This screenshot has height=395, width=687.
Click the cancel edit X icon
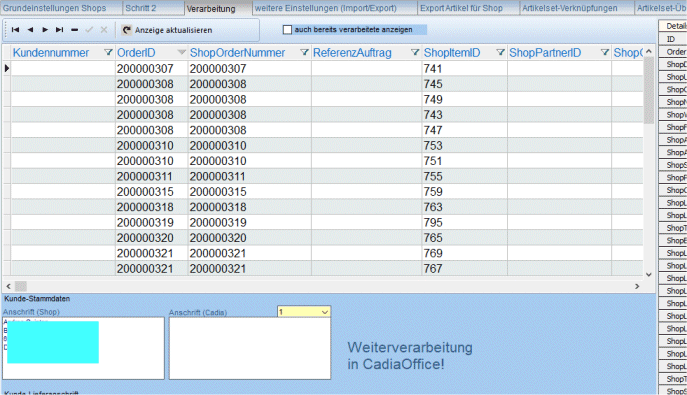pyautogui.click(x=104, y=30)
